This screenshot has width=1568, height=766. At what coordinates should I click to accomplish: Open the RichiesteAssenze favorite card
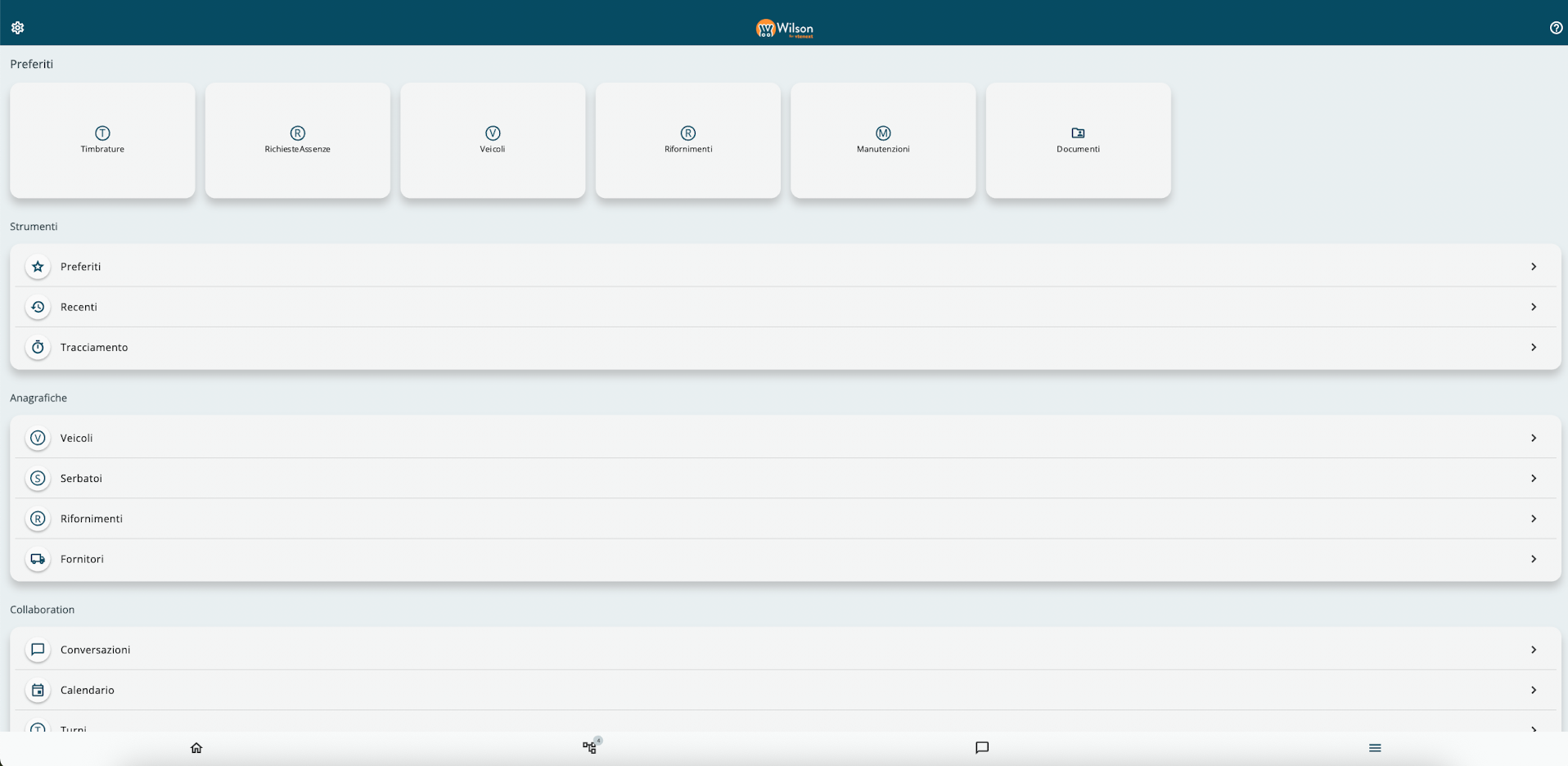click(x=297, y=140)
